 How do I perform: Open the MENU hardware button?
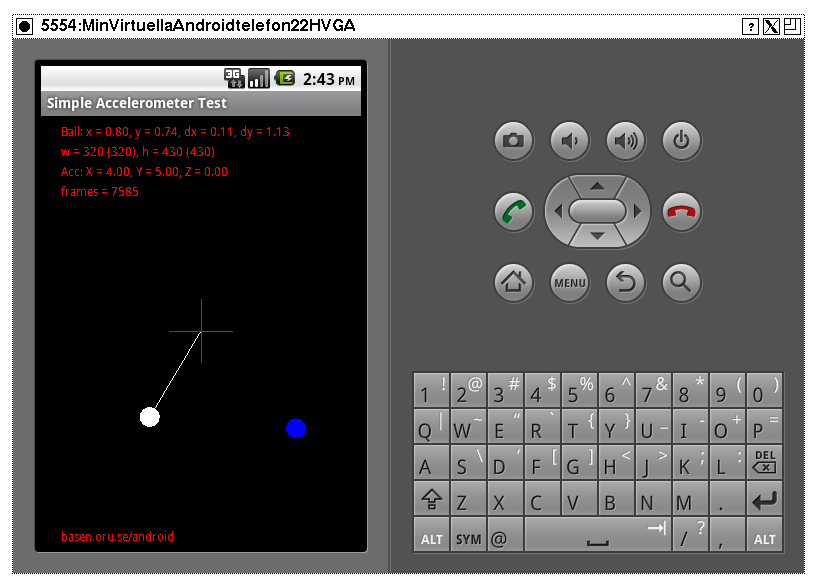point(570,283)
